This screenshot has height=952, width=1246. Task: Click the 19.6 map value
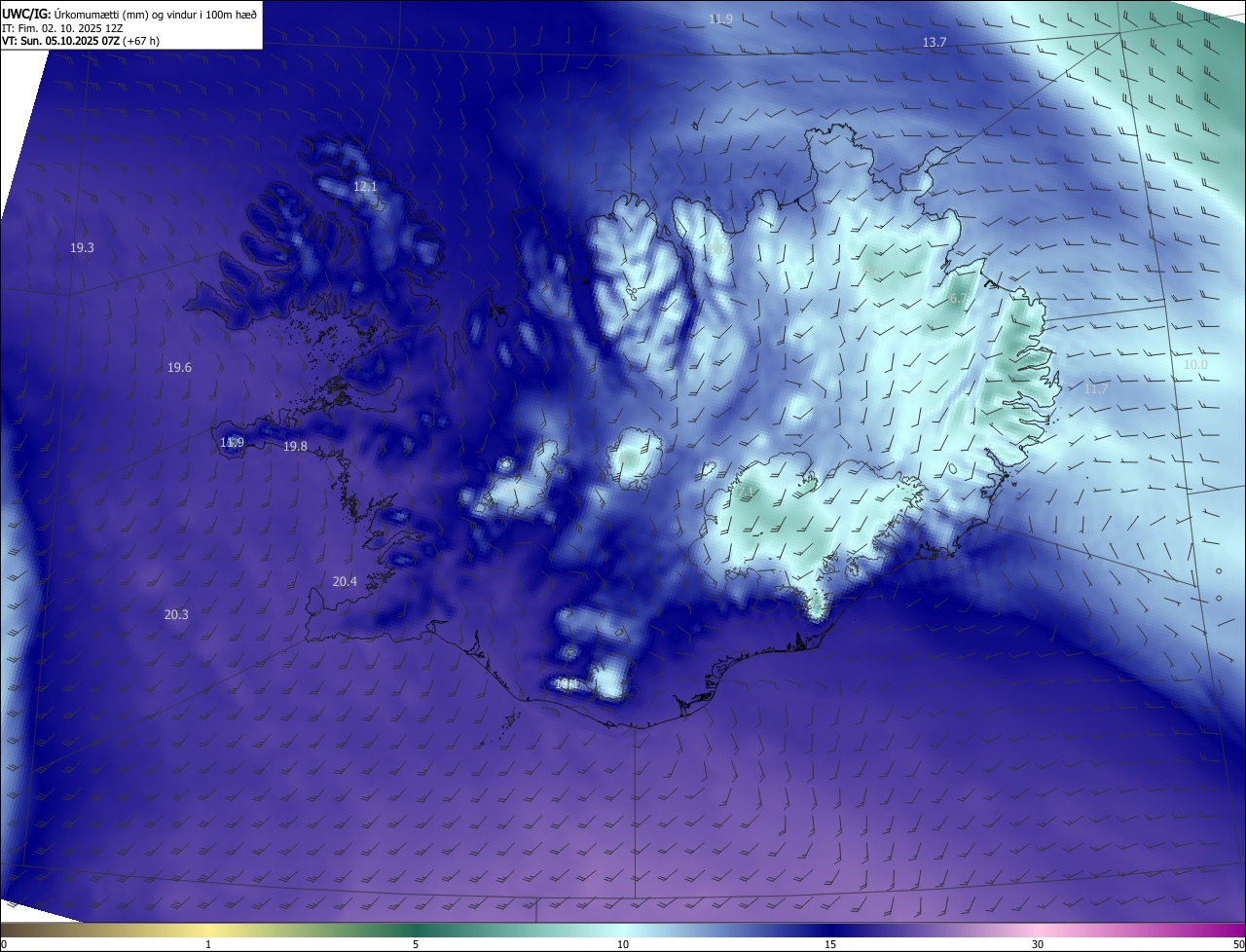tap(179, 368)
